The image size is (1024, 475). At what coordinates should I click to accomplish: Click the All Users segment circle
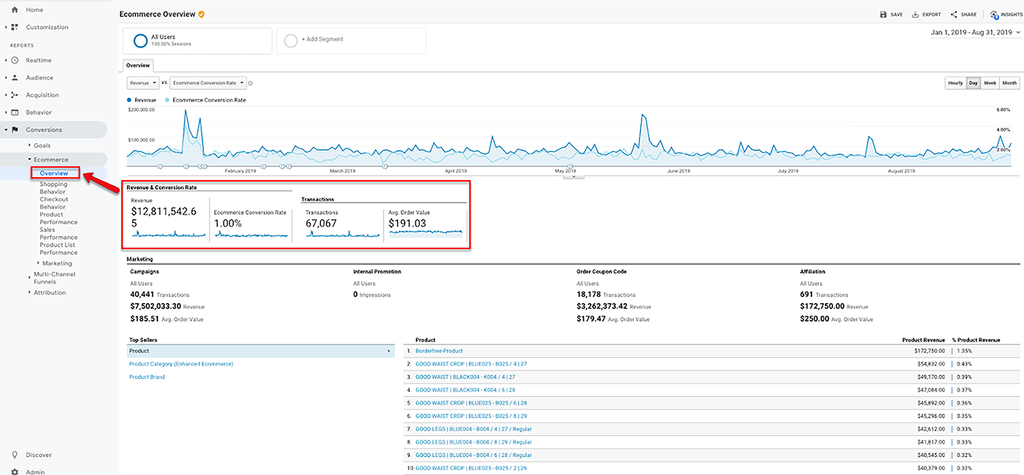[x=140, y=40]
